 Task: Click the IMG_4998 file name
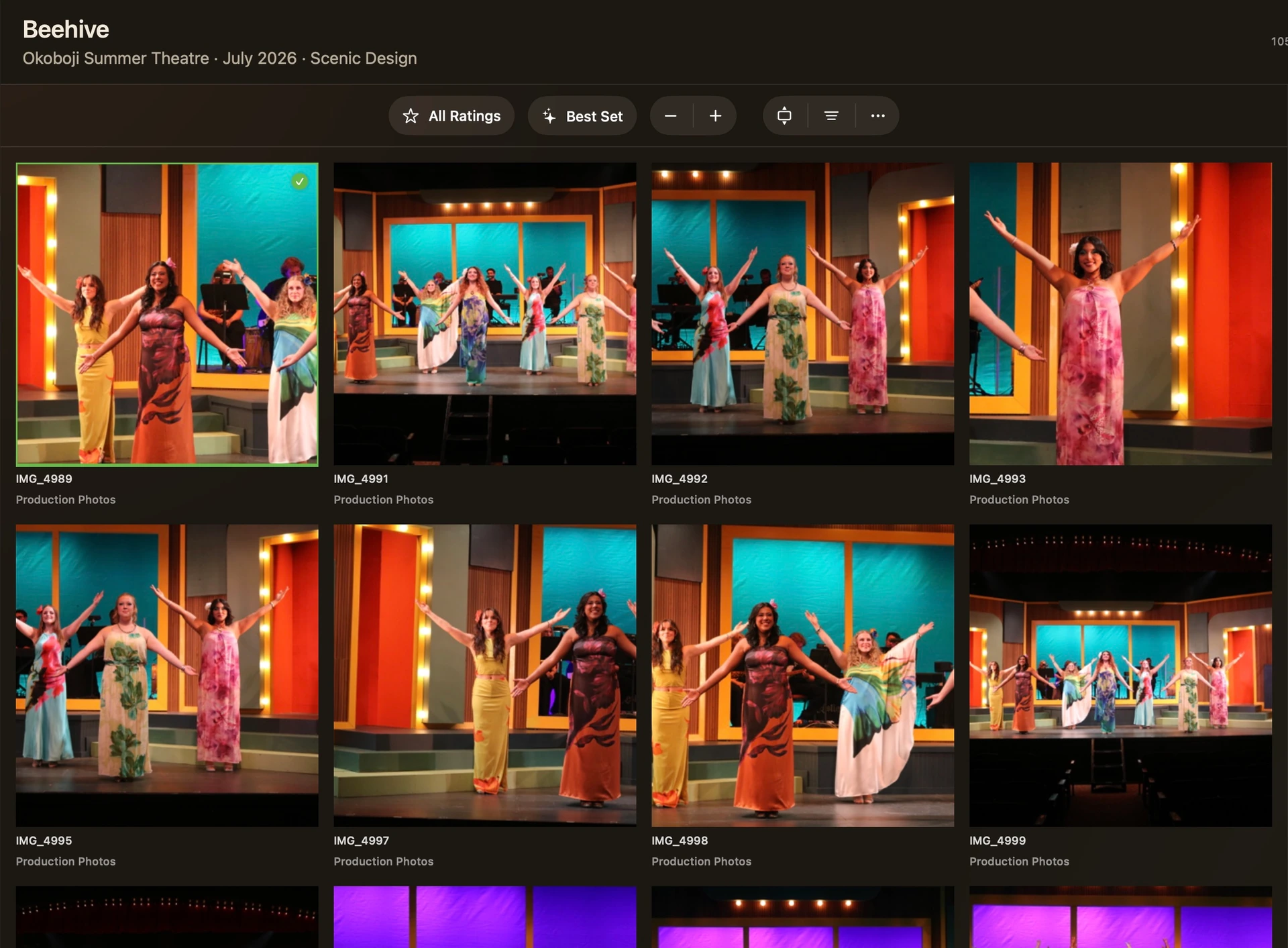click(x=680, y=841)
